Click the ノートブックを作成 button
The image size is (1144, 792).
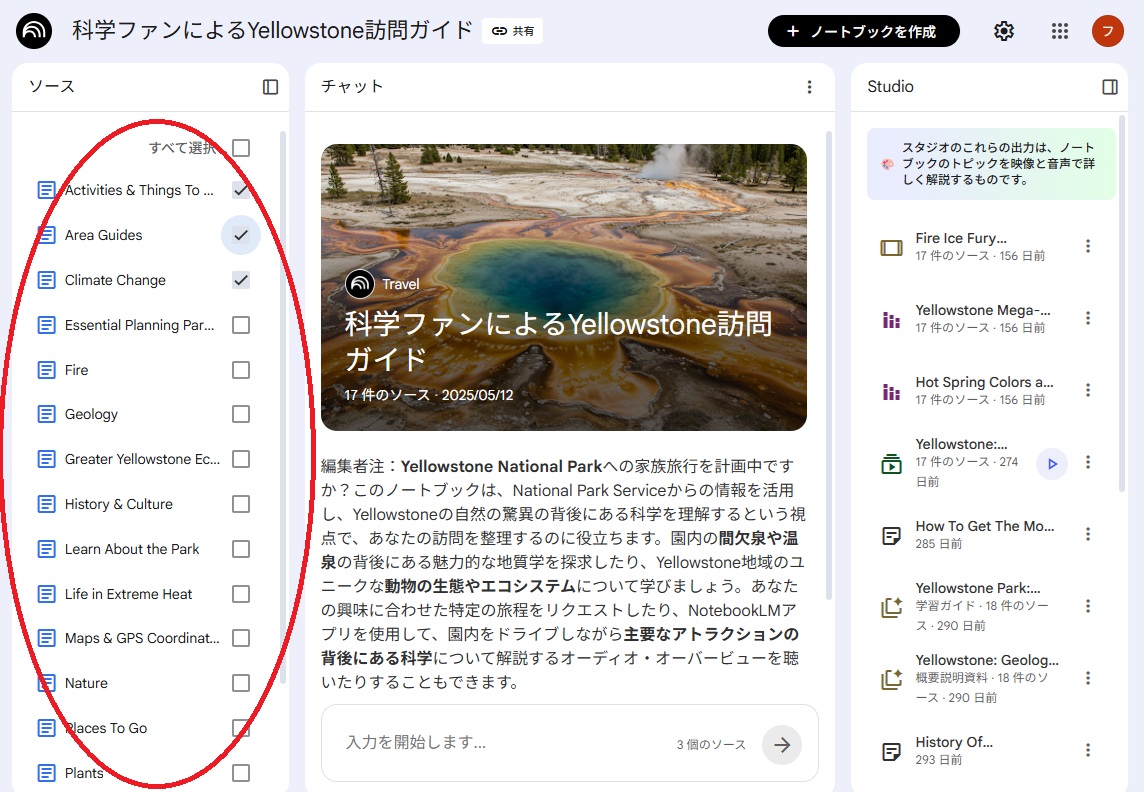(x=863, y=31)
